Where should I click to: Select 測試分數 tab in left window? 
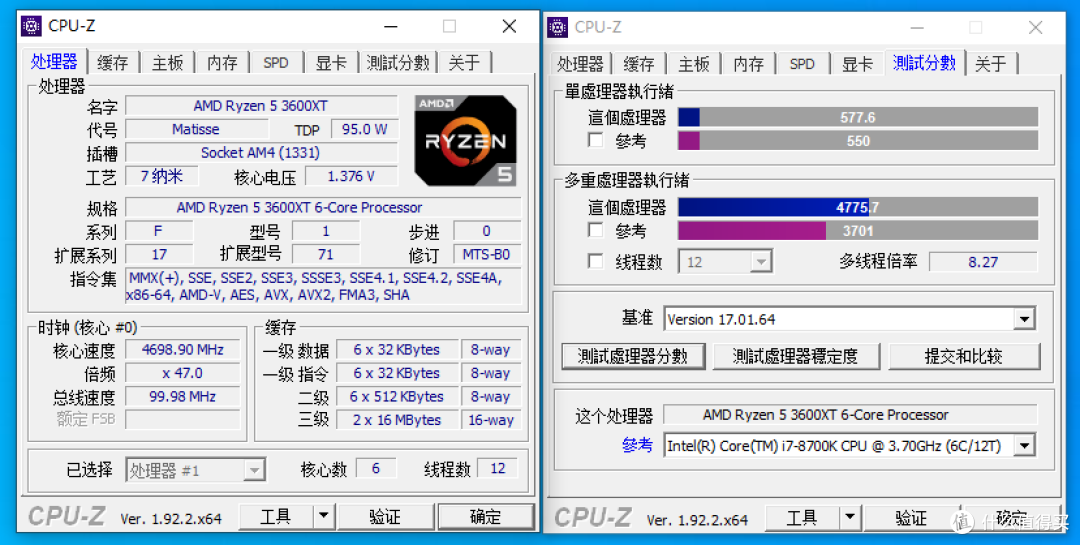pos(398,63)
